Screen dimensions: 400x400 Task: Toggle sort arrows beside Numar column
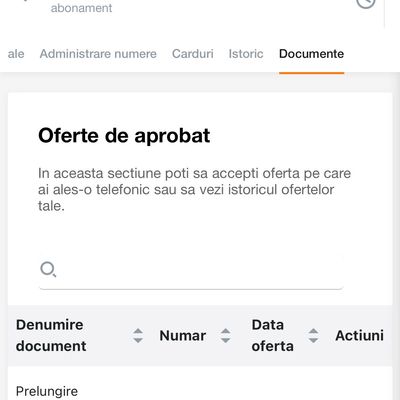(x=226, y=336)
